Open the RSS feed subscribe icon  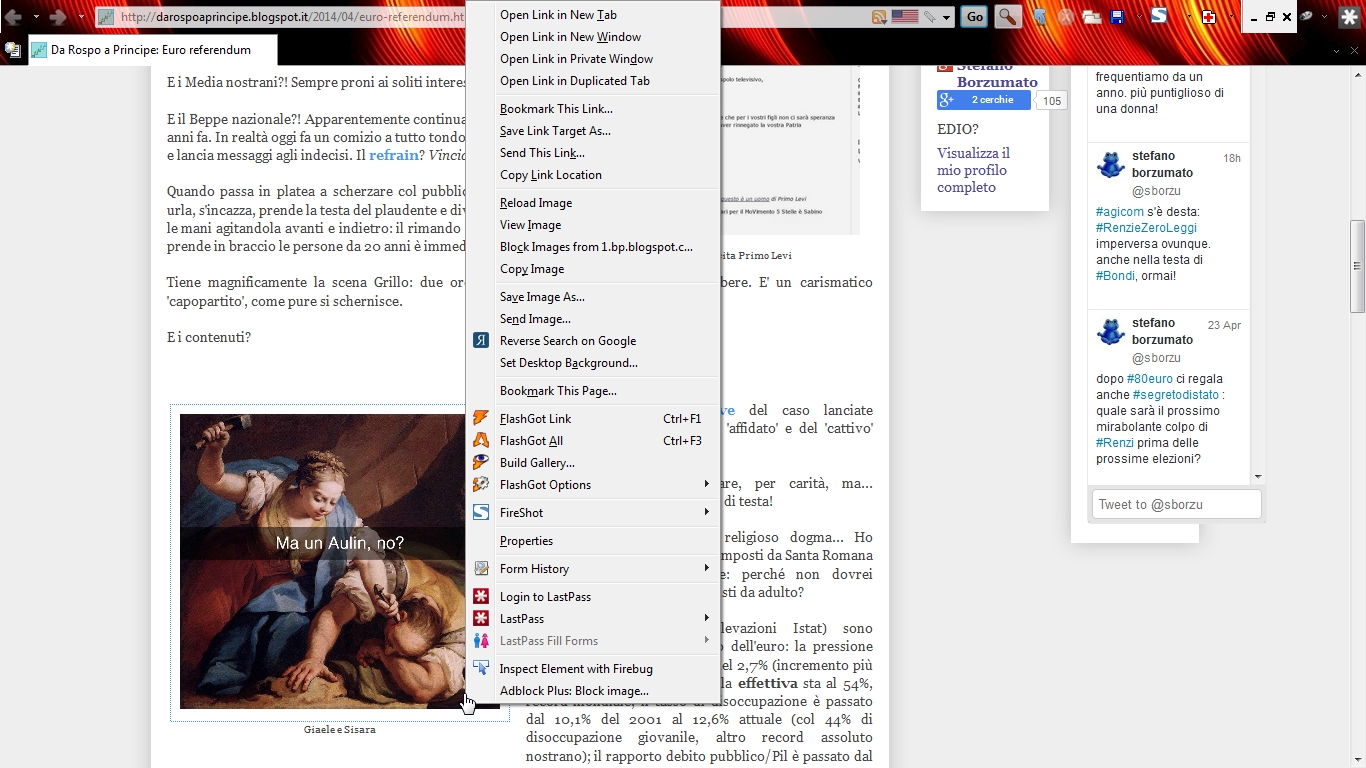[879, 17]
